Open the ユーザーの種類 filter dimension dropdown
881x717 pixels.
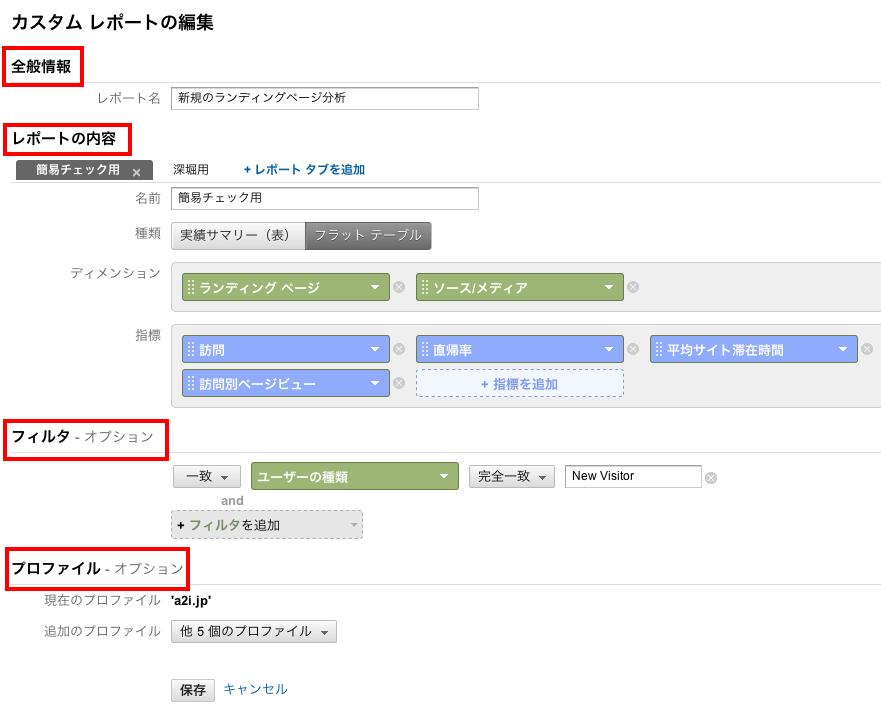(355, 477)
